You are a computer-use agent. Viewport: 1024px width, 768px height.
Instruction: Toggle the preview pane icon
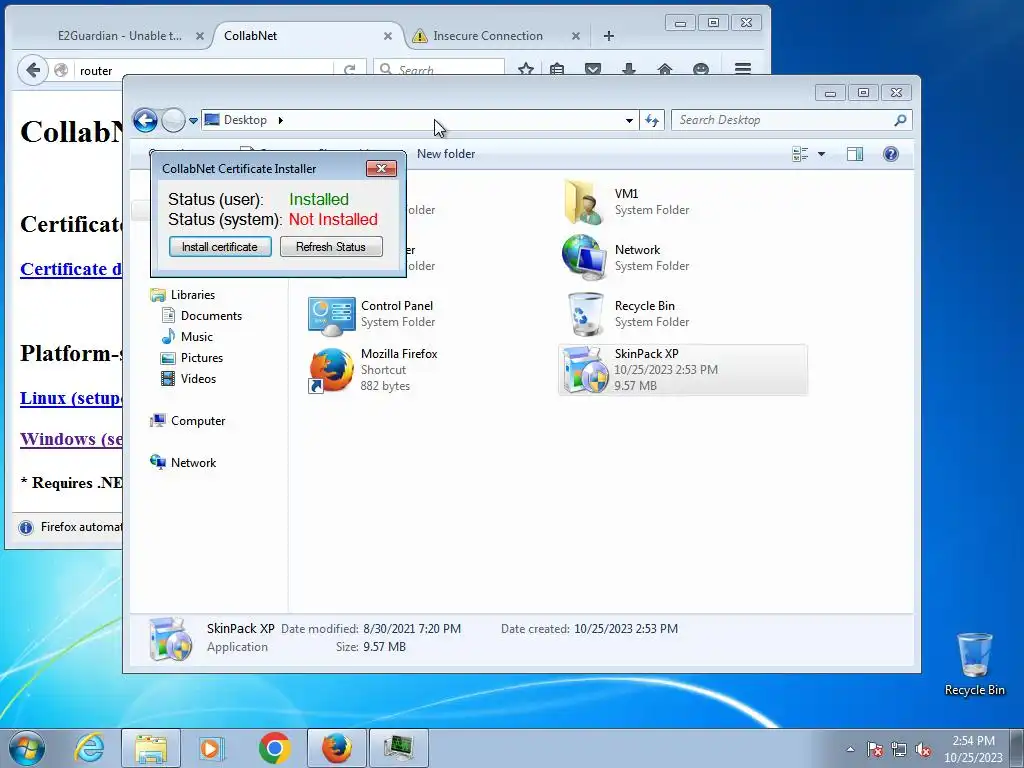pos(855,154)
